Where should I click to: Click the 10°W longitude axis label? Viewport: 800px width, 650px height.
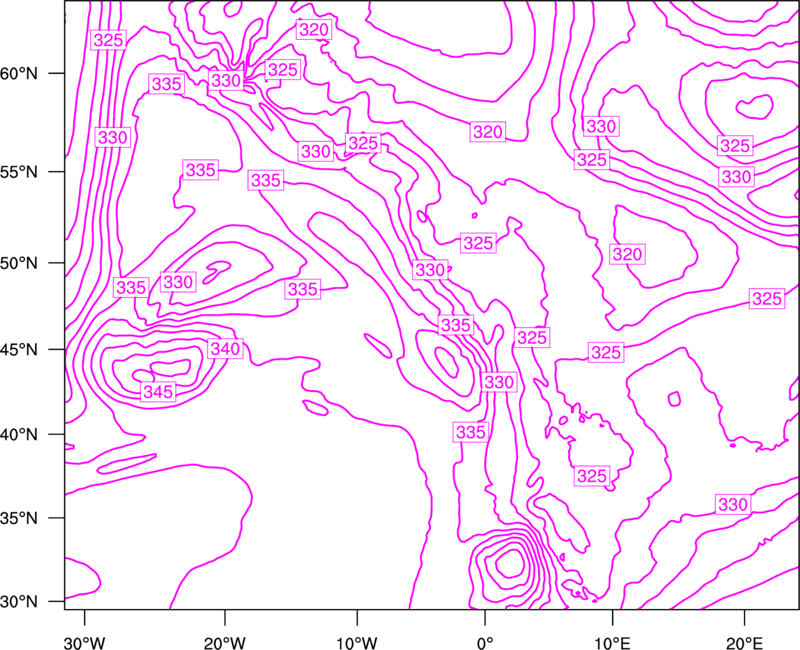click(357, 642)
